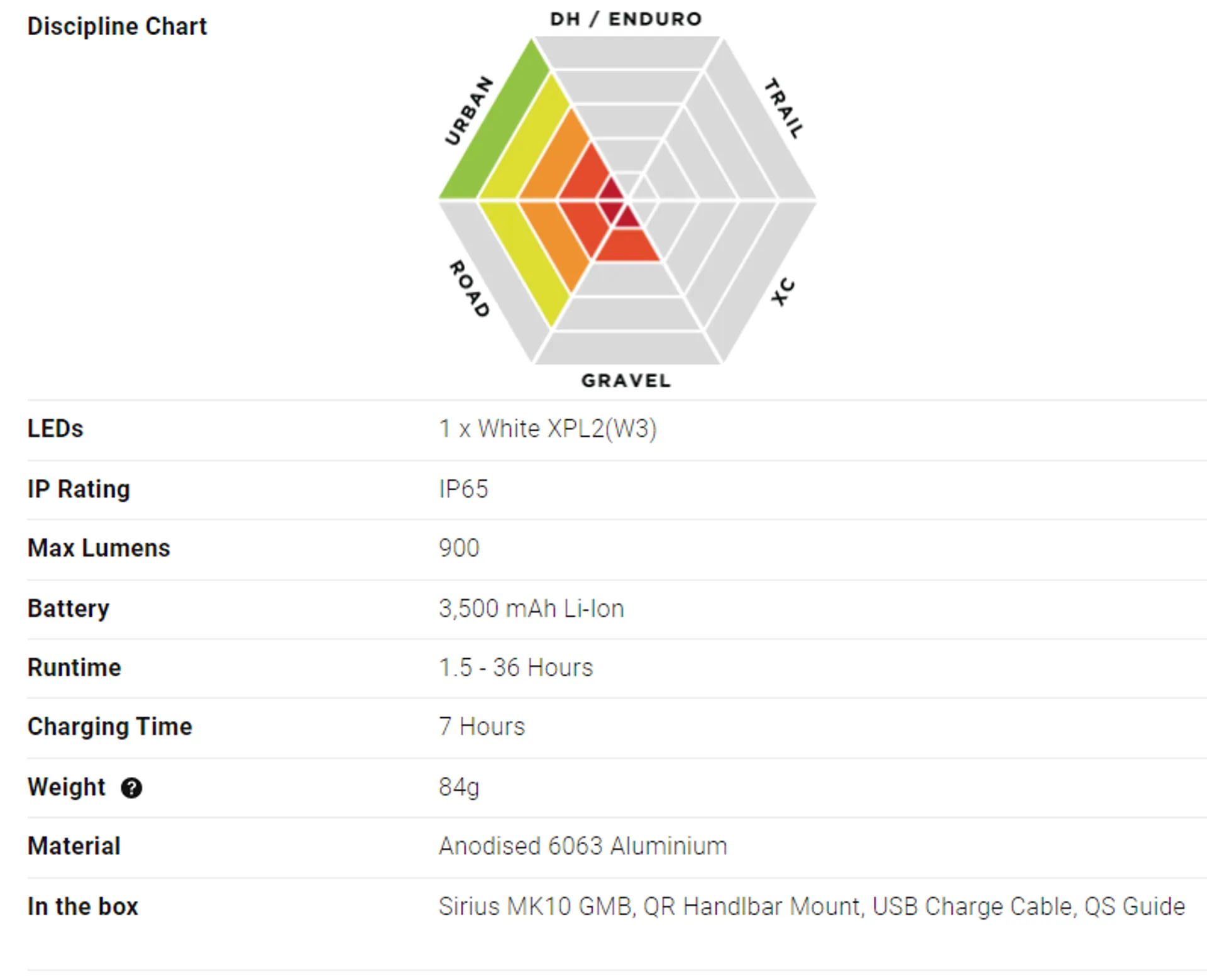Click the Runtime 1.5 - 36 Hours text

(x=516, y=668)
